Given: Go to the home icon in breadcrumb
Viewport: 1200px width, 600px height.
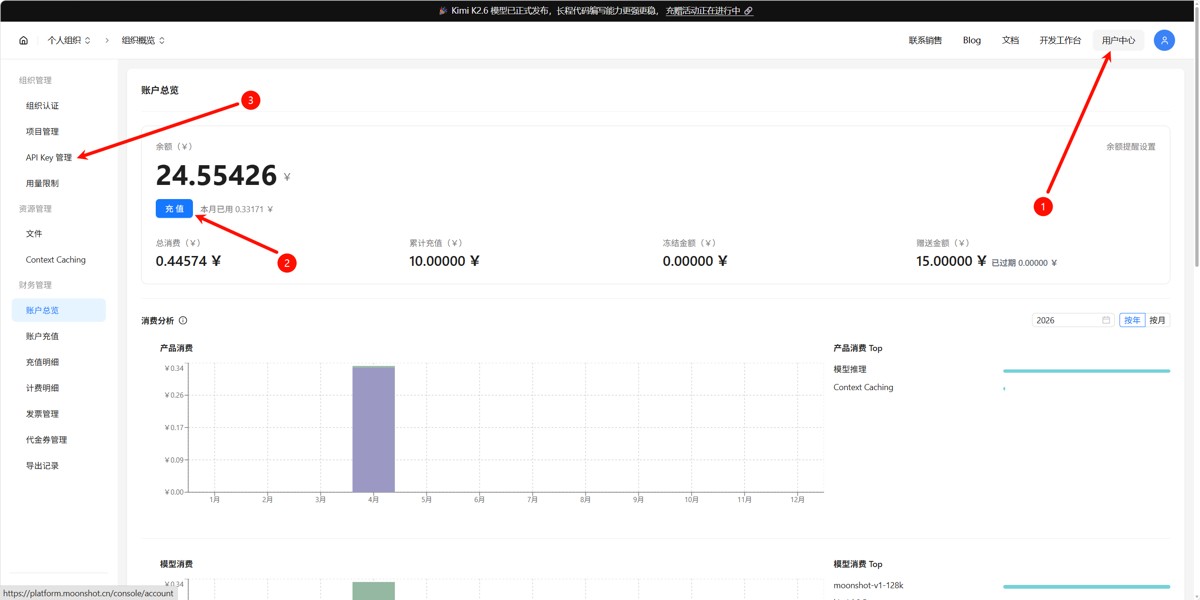Looking at the screenshot, I should (23, 41).
